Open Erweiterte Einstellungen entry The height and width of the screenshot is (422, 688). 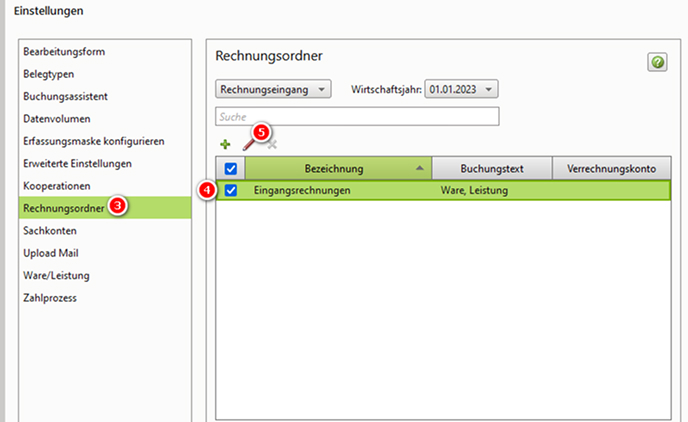[x=77, y=163]
